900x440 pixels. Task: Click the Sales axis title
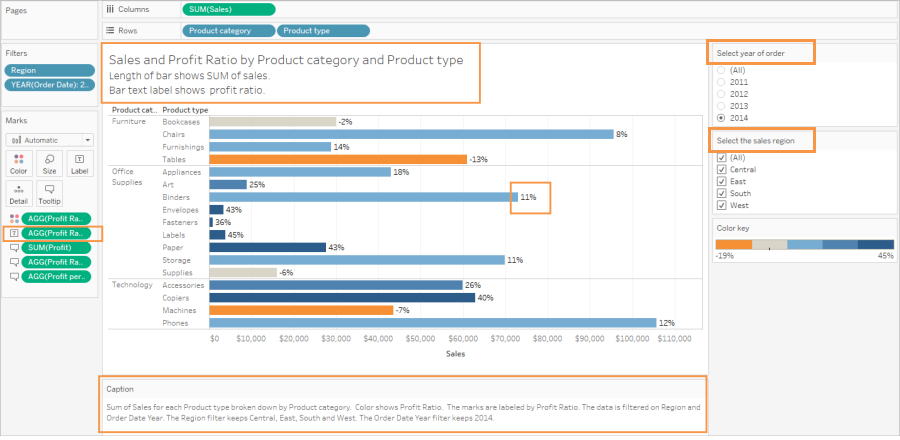(455, 354)
